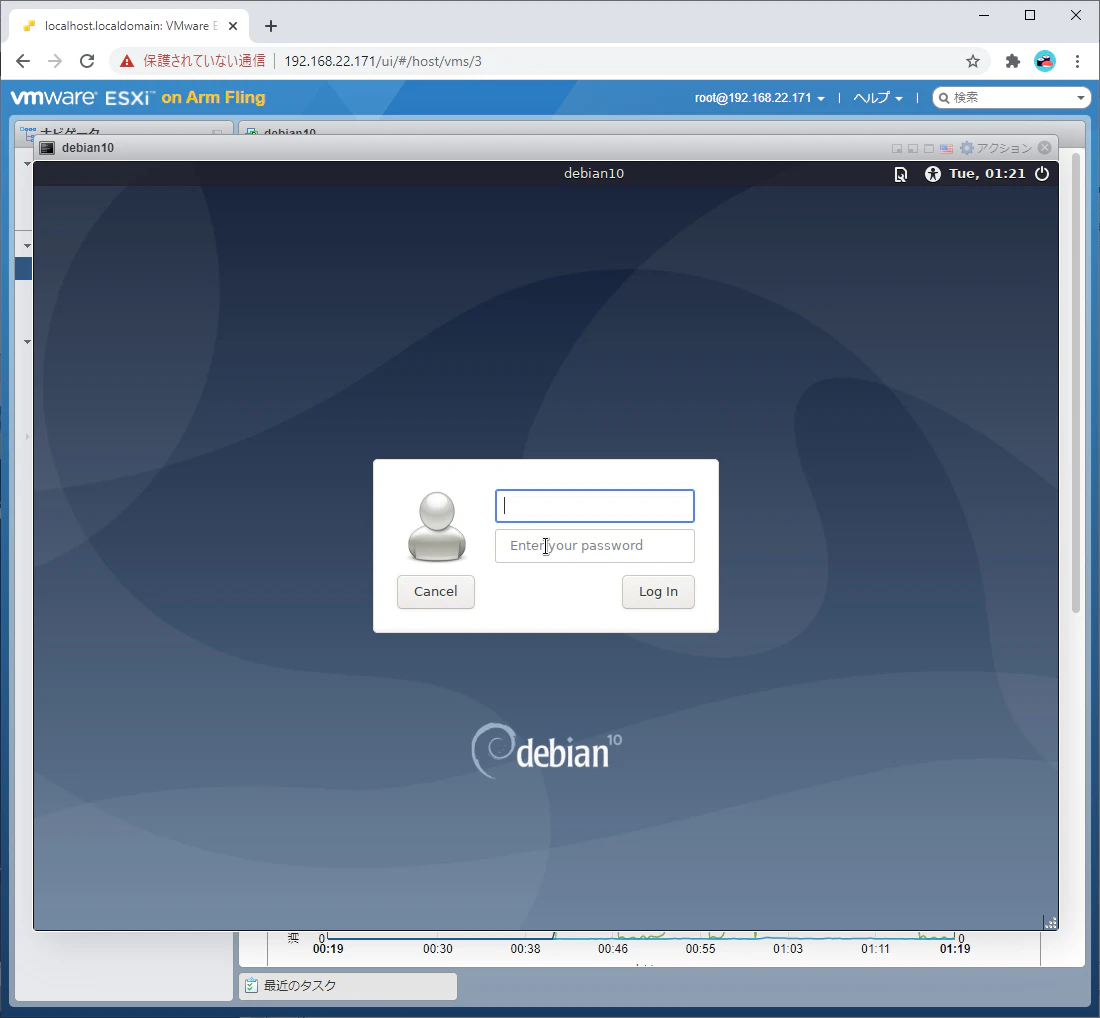Open the accessibility menu icon
1100x1018 pixels.
pos(932,174)
